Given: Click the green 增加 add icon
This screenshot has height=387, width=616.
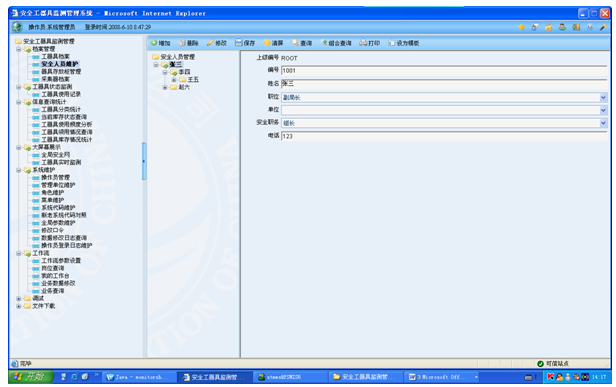Looking at the screenshot, I should point(154,42).
